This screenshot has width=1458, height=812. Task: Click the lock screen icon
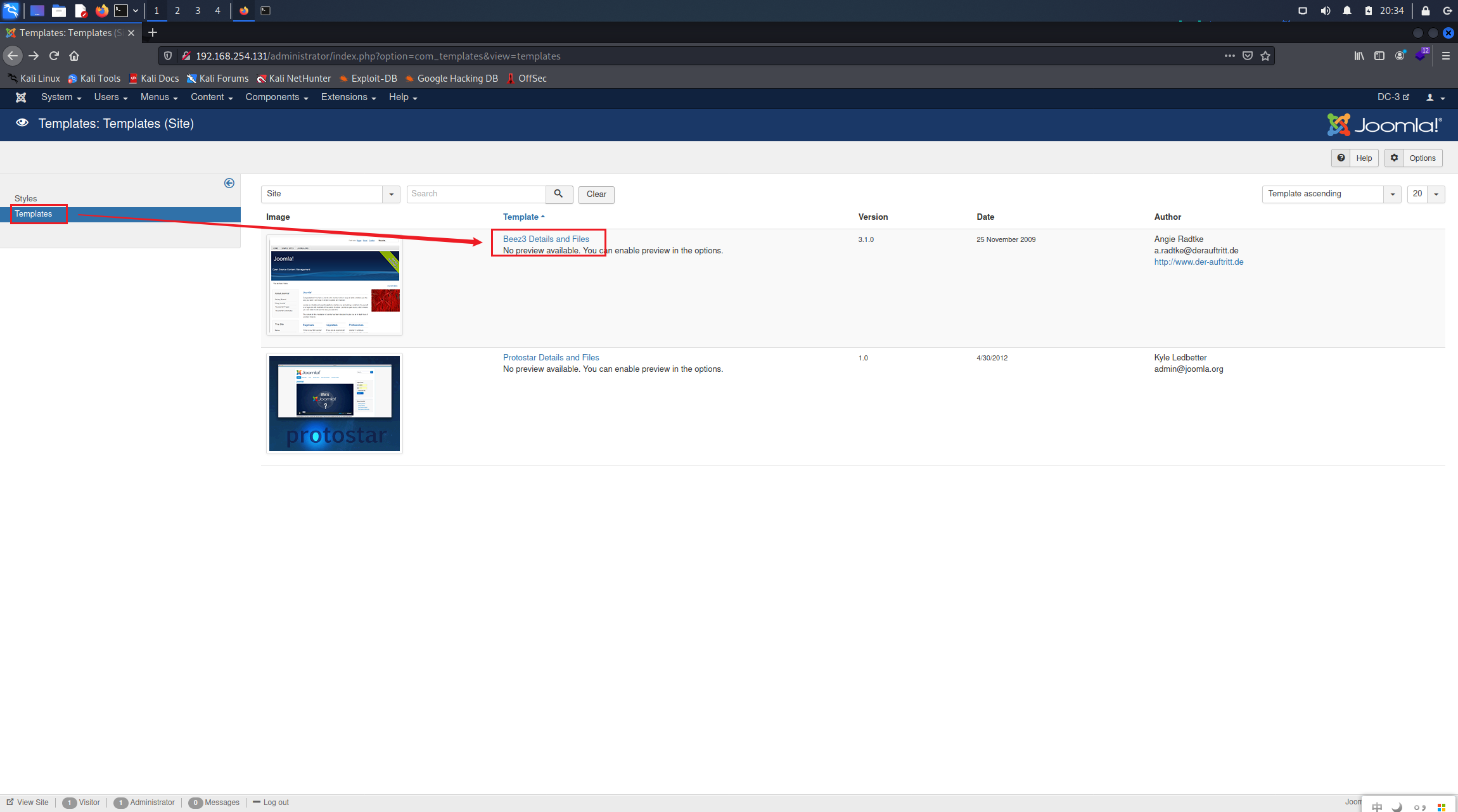tap(1425, 11)
